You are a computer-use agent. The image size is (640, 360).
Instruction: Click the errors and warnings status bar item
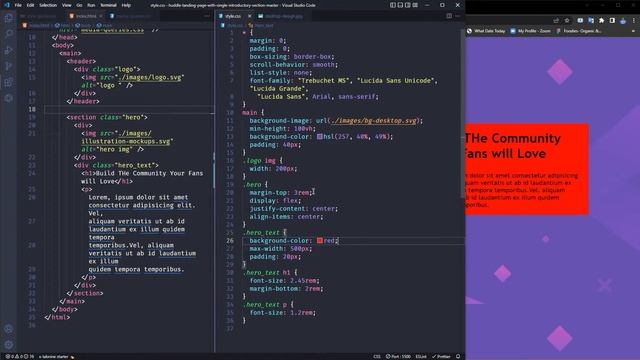coord(20,356)
